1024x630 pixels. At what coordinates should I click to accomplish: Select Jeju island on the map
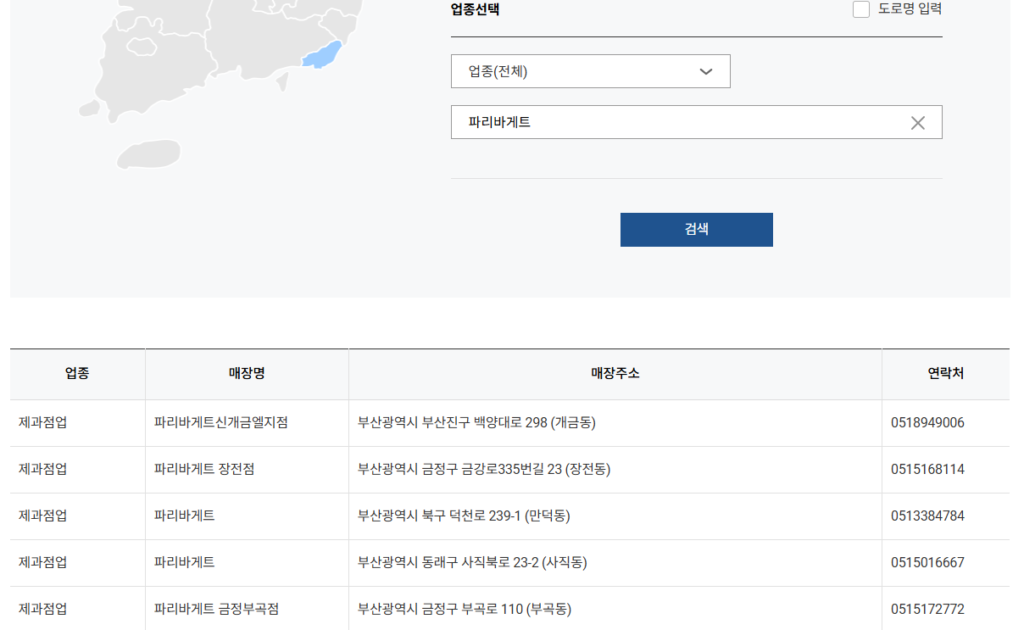coord(149,154)
